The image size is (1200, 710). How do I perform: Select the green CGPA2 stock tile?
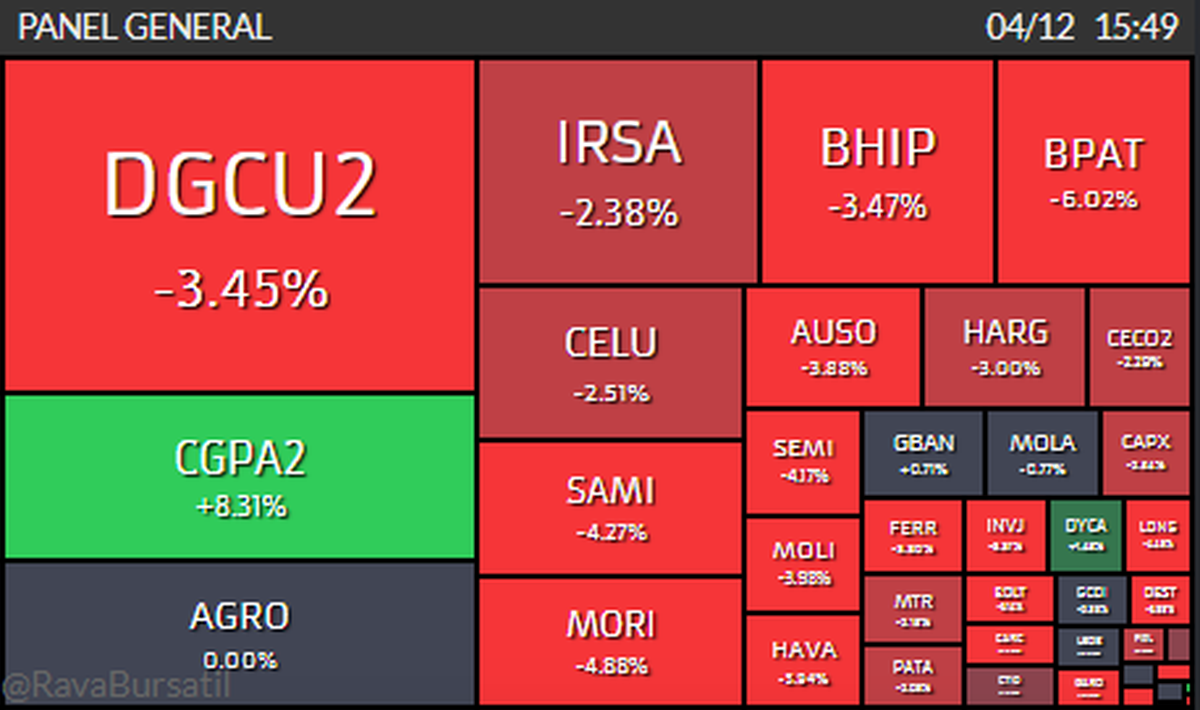coord(239,477)
